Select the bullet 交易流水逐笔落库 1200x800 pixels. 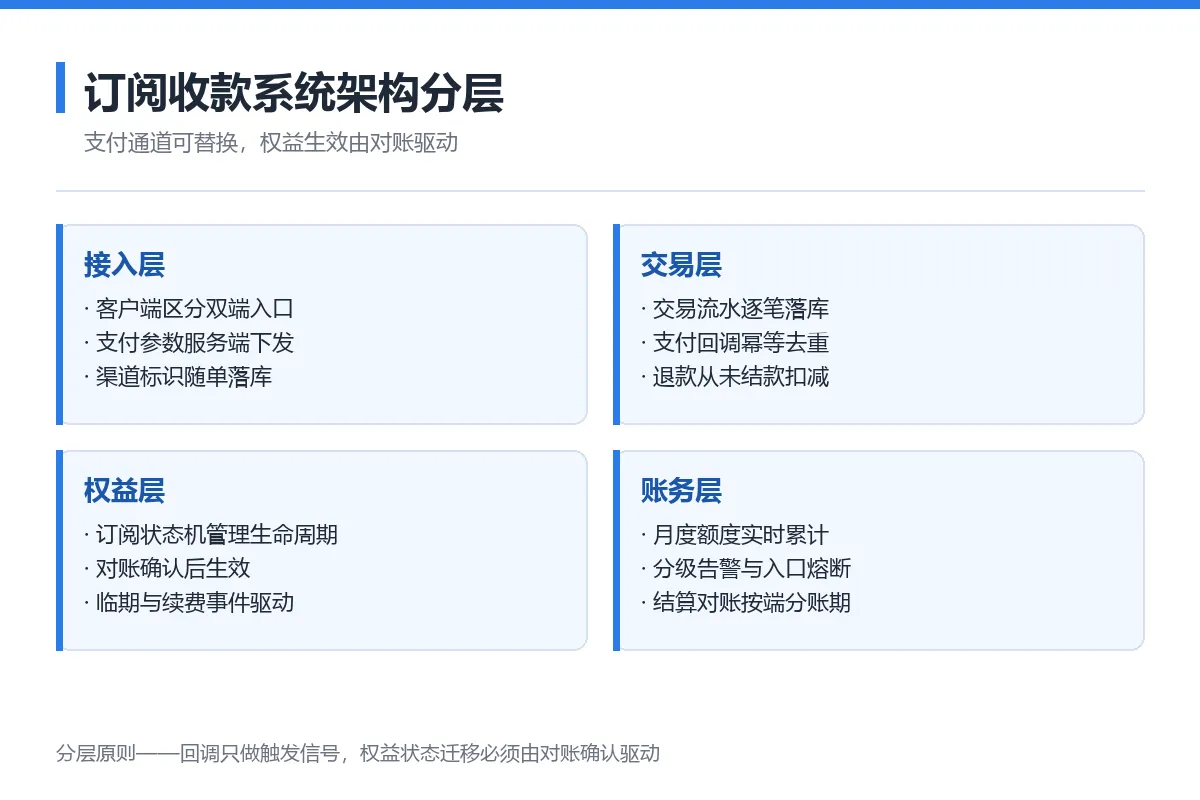tap(735, 309)
